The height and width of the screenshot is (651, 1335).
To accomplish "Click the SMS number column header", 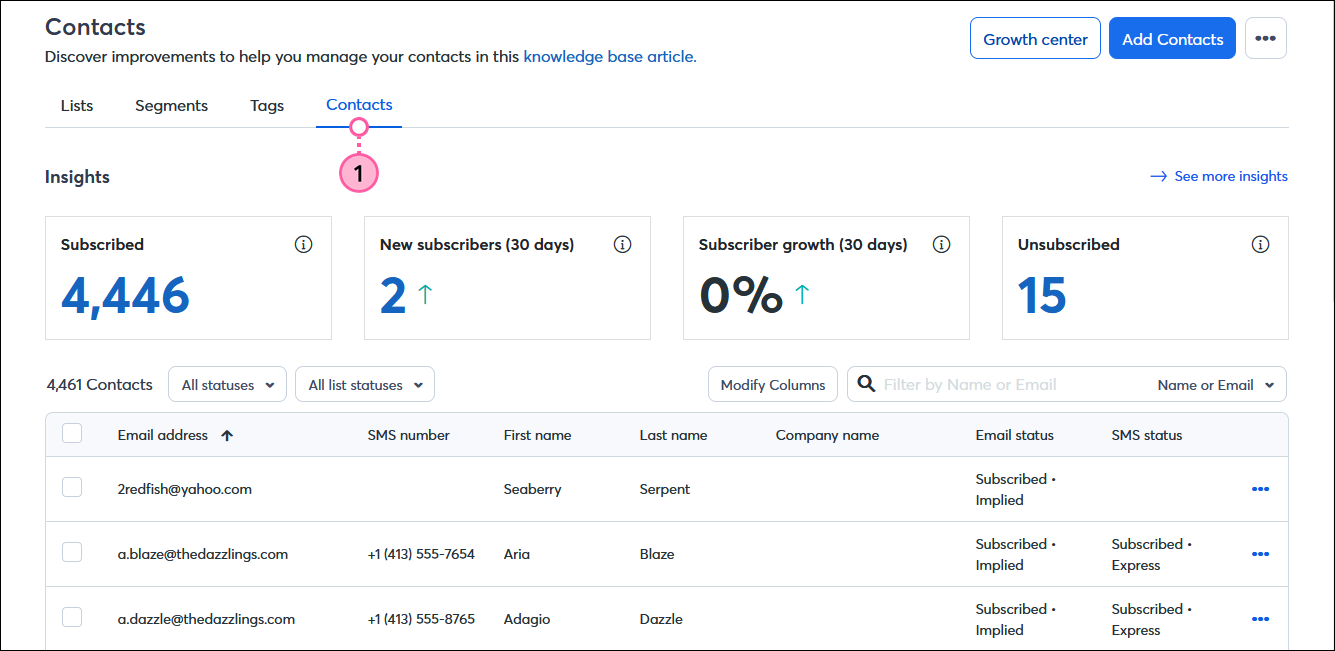I will [409, 435].
